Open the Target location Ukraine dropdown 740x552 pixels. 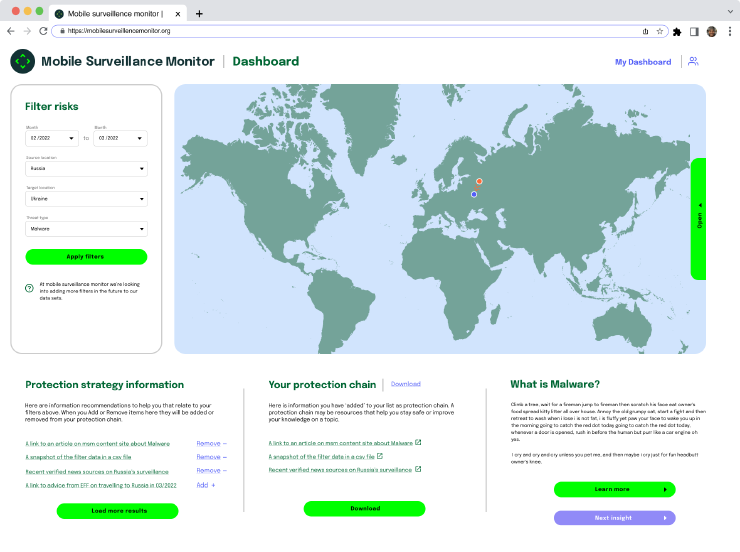click(x=86, y=199)
